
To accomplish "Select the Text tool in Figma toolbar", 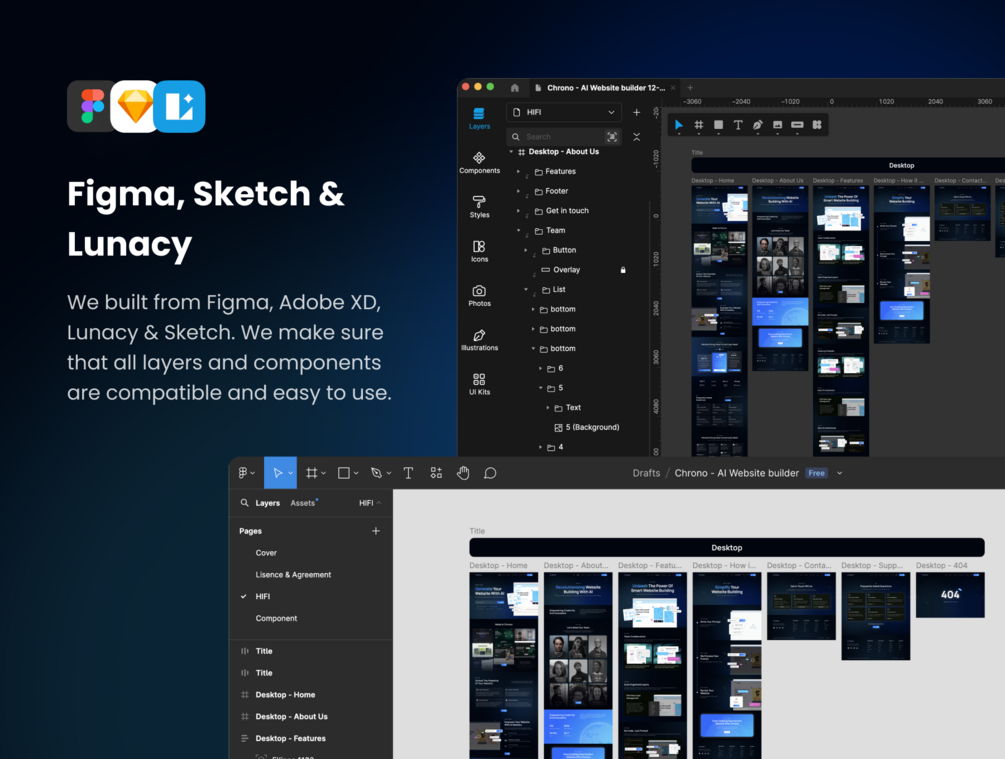I will tap(408, 473).
